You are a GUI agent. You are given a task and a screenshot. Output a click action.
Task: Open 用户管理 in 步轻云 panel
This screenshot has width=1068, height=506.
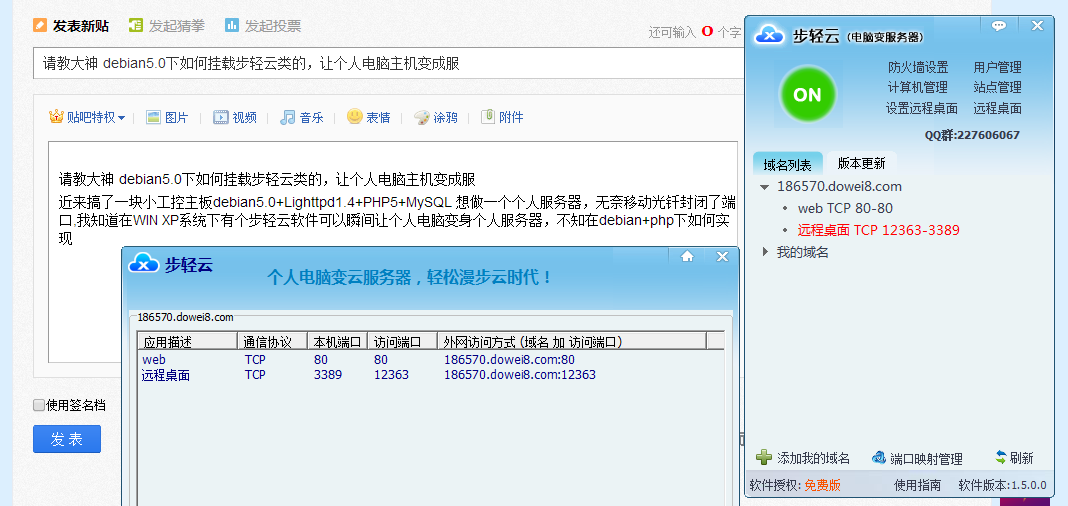[x=997, y=67]
